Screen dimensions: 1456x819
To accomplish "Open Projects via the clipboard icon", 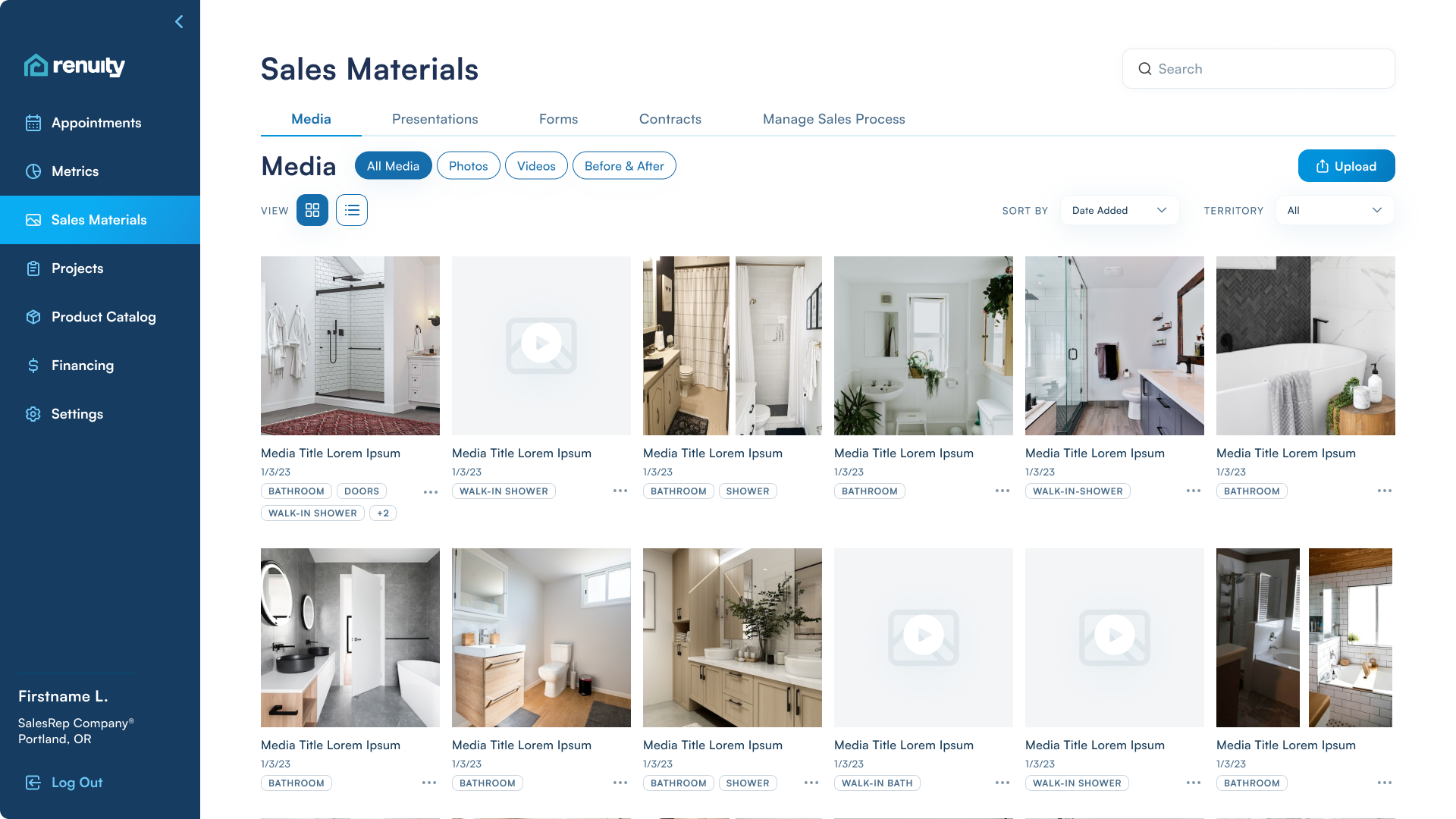I will [x=33, y=268].
